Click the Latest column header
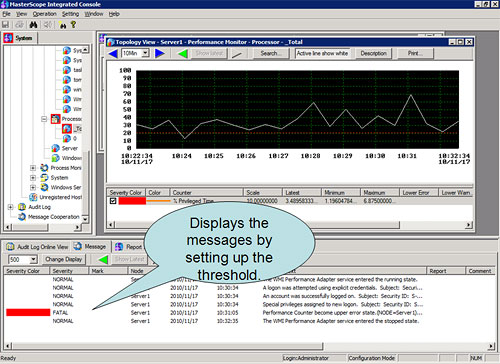This screenshot has height=364, width=500. click(x=302, y=193)
